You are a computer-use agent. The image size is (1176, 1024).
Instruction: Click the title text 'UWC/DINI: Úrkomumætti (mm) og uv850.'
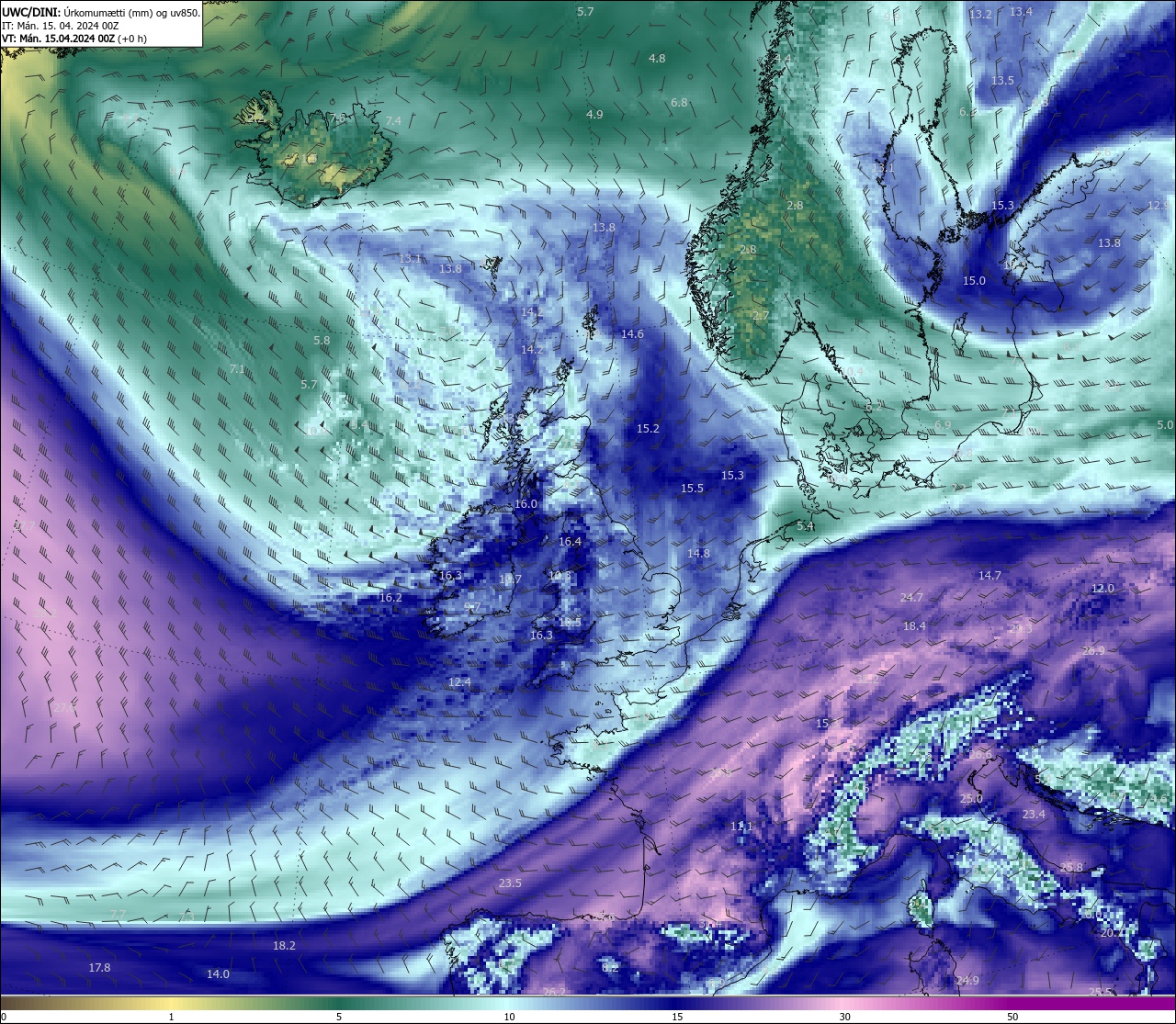pos(101,13)
